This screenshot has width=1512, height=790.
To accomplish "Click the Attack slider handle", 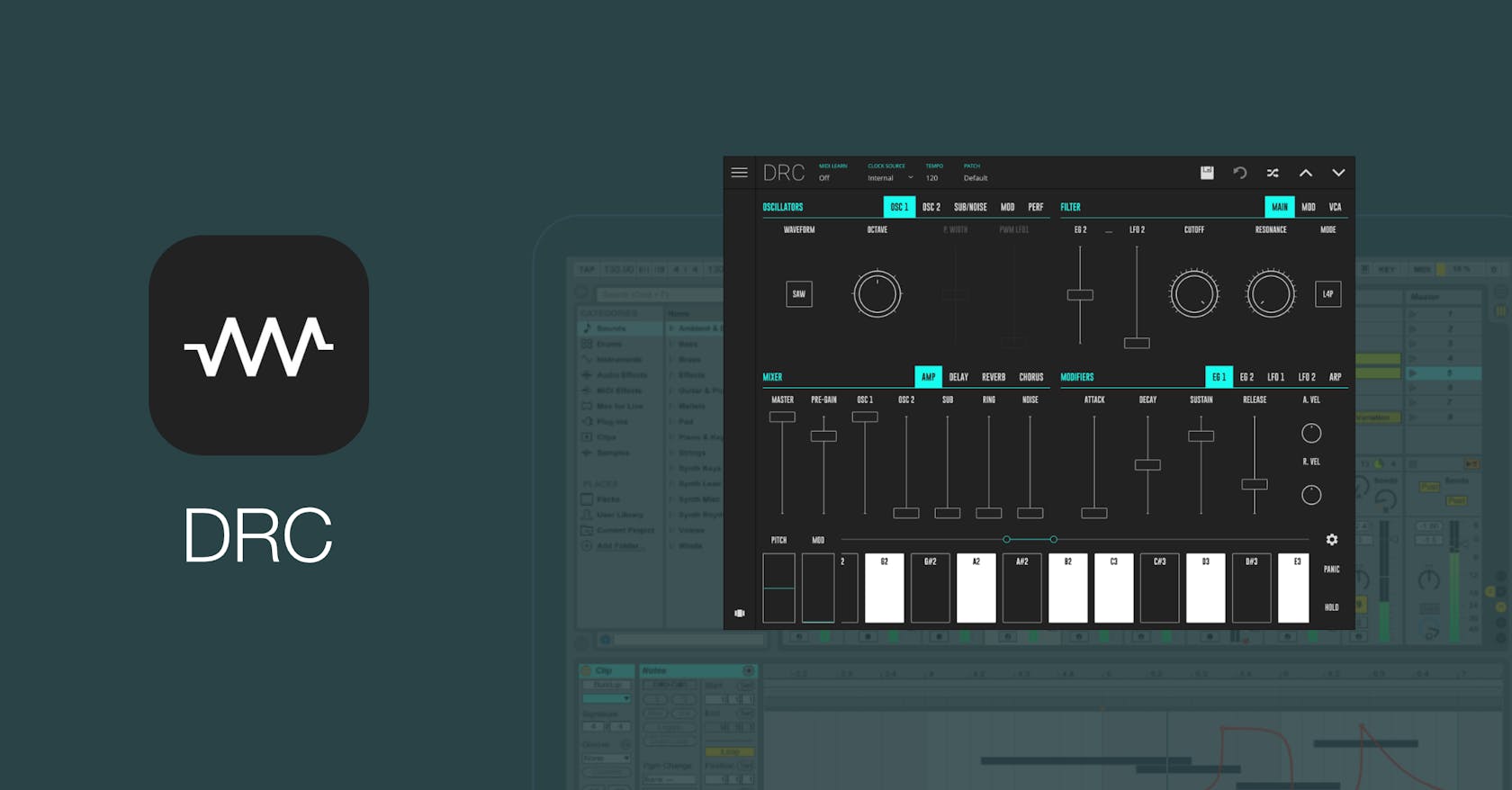I will [x=1094, y=513].
